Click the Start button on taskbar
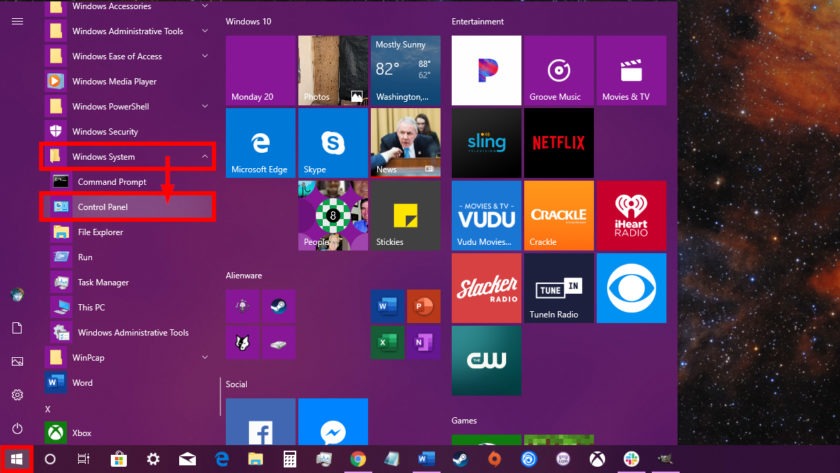This screenshot has width=840, height=473. point(17,459)
